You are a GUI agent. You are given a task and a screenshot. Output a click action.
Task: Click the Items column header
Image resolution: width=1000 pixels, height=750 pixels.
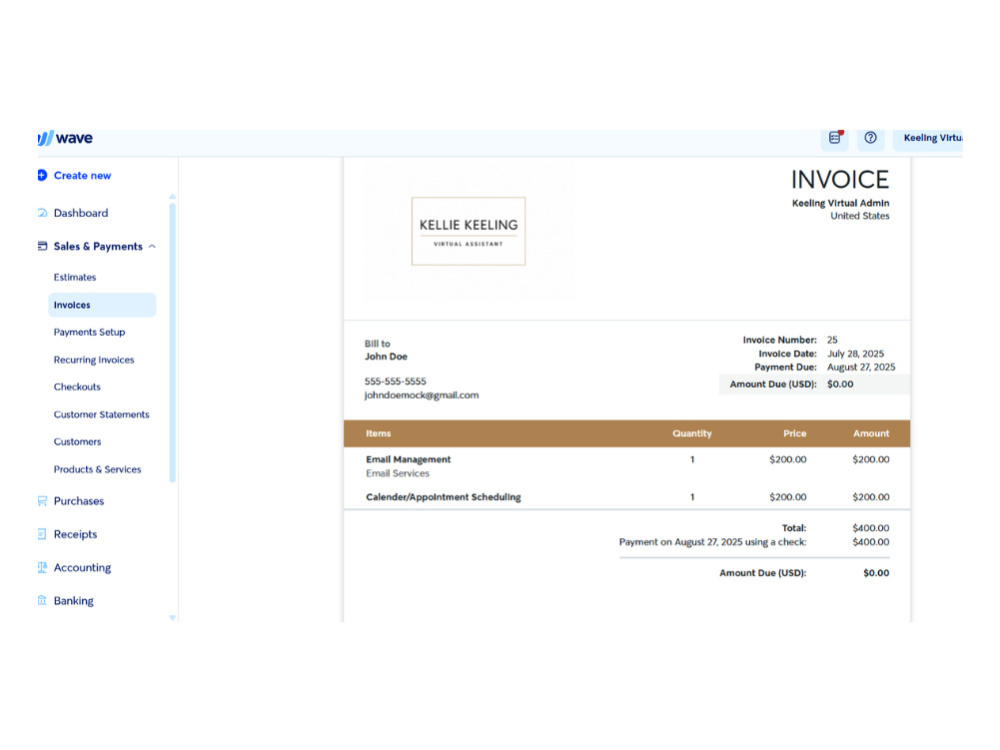[378, 434]
